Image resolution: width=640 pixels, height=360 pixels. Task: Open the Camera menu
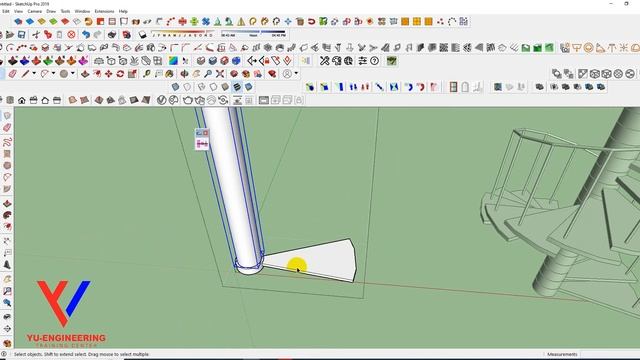(x=35, y=11)
